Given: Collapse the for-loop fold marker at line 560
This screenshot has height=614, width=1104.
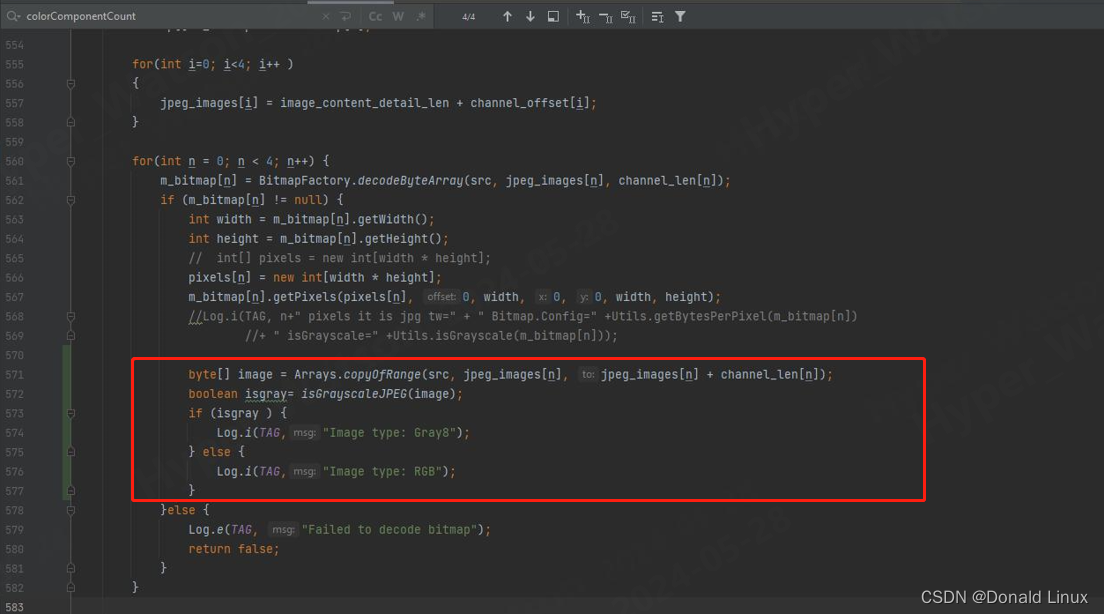Looking at the screenshot, I should coord(70,160).
